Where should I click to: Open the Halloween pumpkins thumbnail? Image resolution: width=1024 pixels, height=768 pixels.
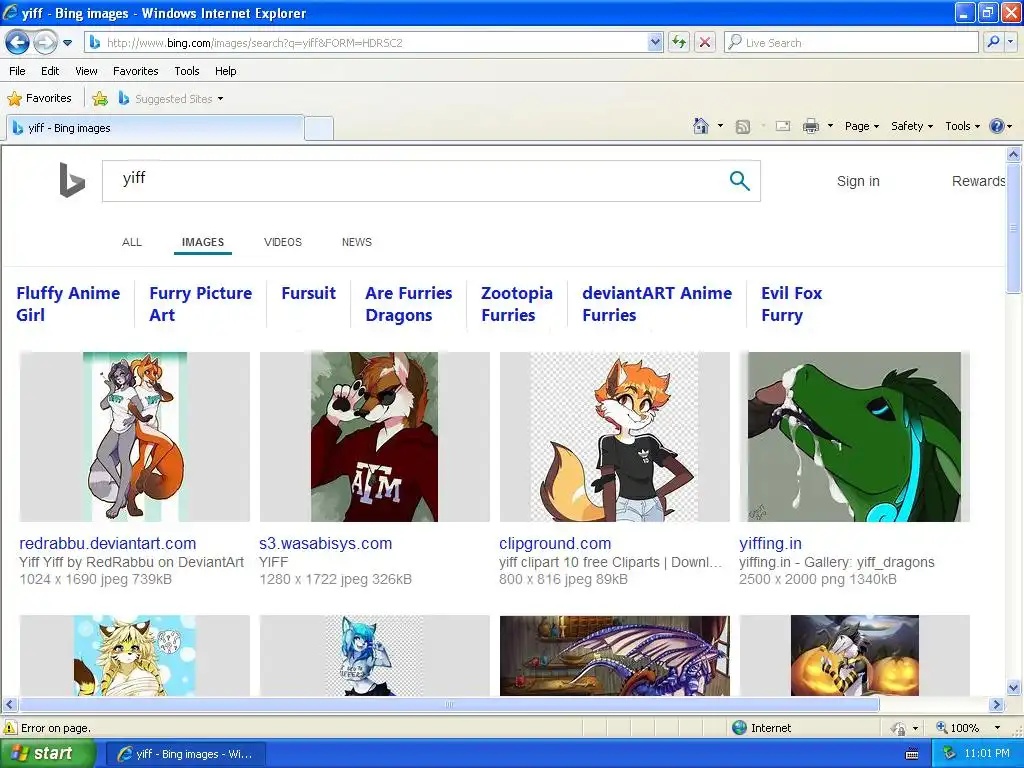(855, 656)
